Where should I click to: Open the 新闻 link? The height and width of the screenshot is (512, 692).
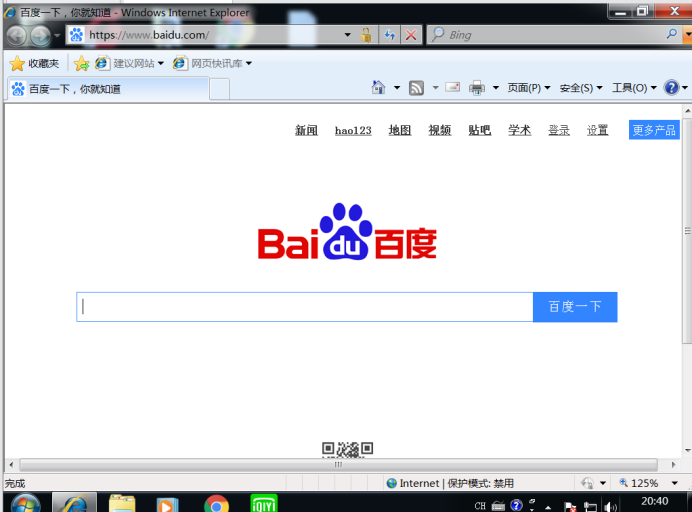(x=306, y=130)
